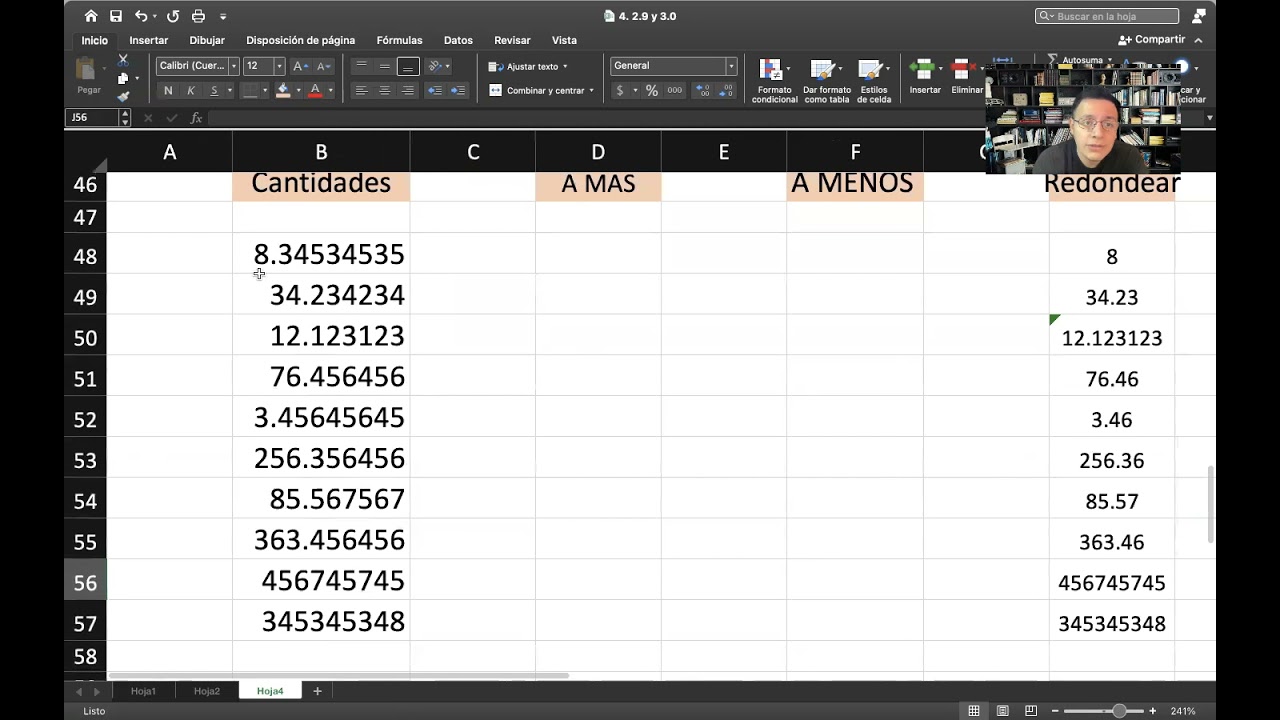Align cell text left
Image resolution: width=1280 pixels, height=720 pixels.
tap(361, 91)
